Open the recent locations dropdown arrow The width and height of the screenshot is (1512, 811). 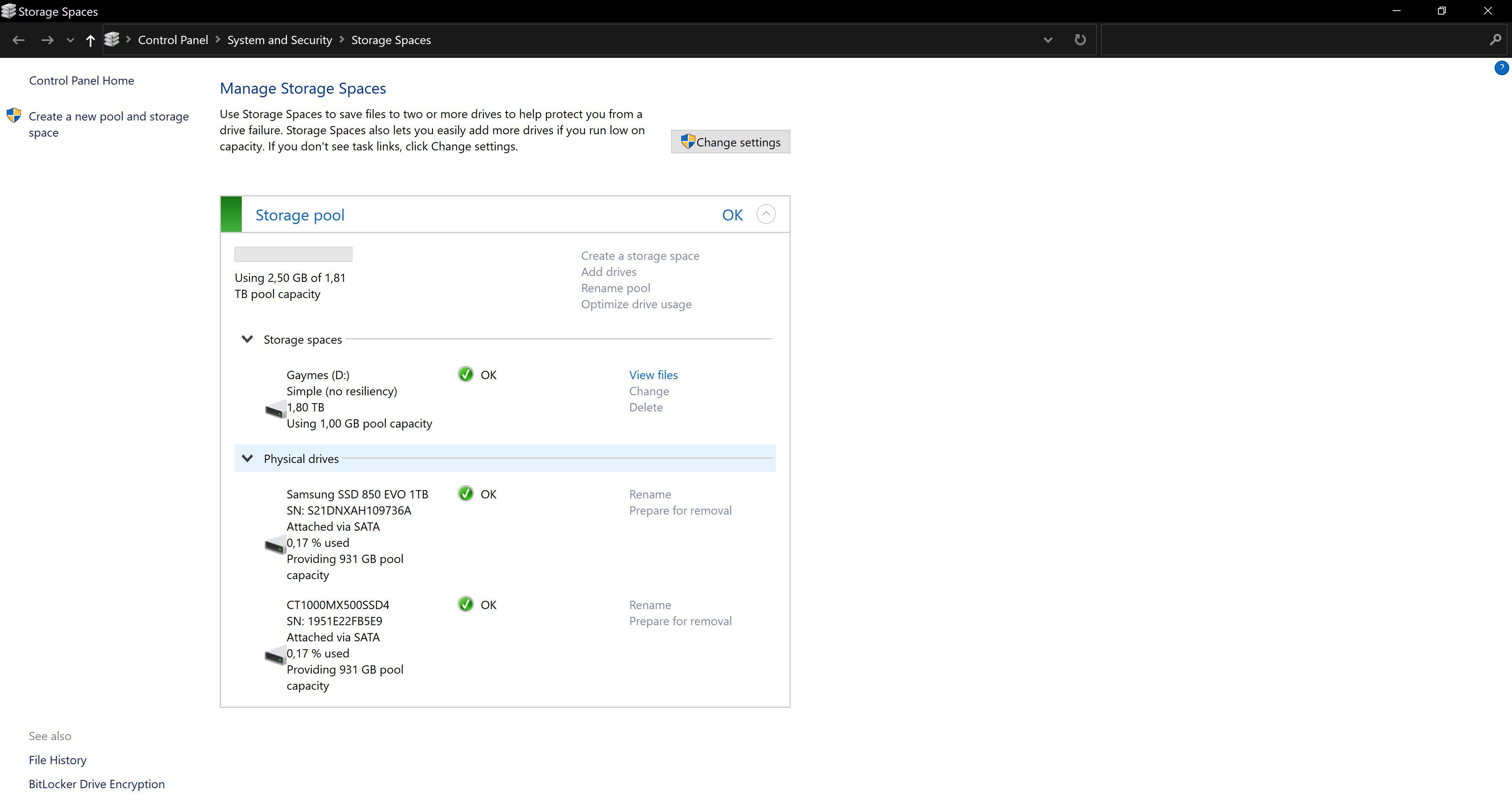click(x=70, y=40)
